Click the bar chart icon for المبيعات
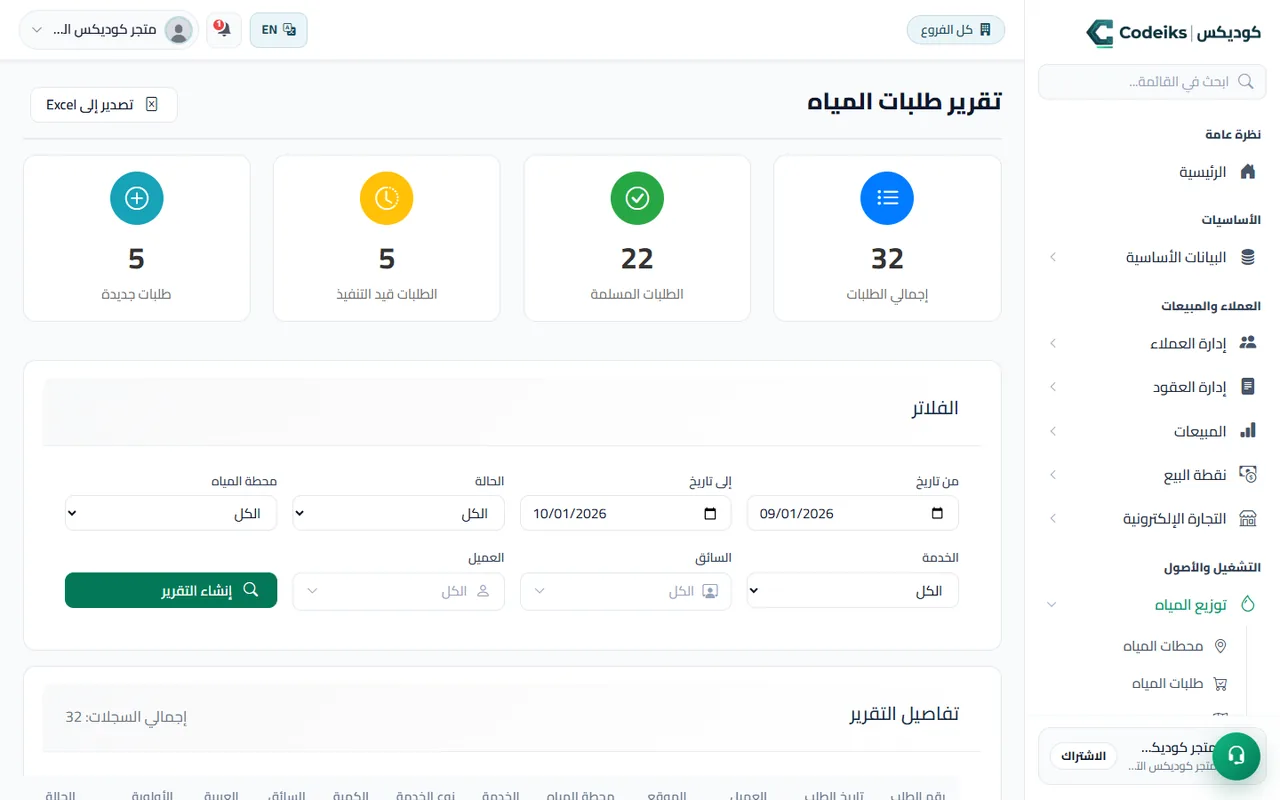Image resolution: width=1280 pixels, height=800 pixels. pyautogui.click(x=1247, y=431)
